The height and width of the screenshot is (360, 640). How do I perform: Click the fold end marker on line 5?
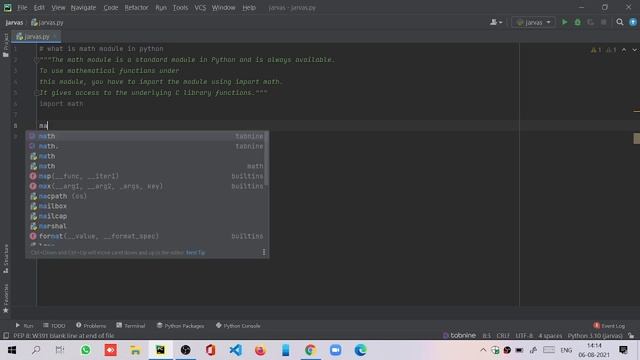(36, 93)
